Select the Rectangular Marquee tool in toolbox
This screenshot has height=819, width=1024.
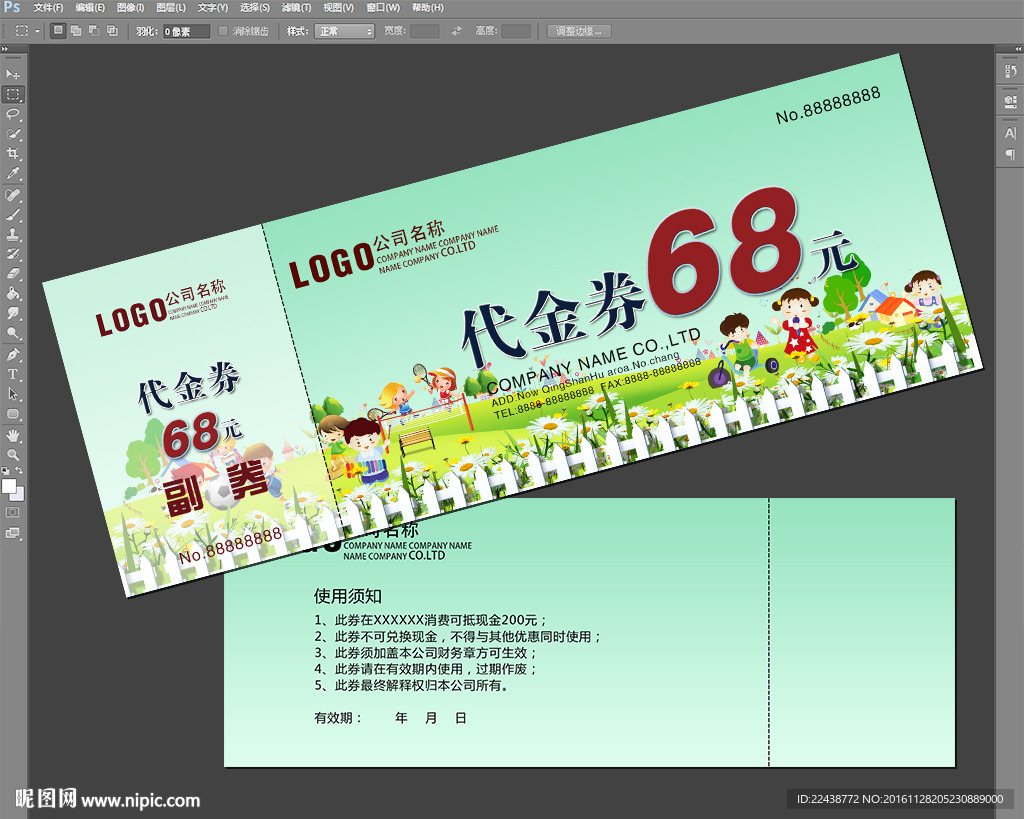pyautogui.click(x=13, y=94)
